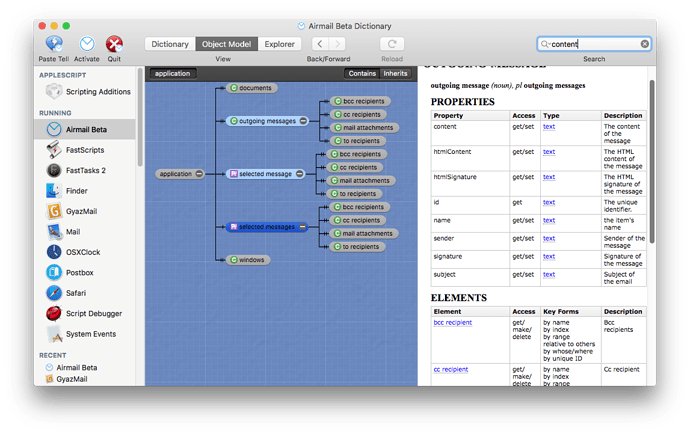Select Script Debugger in sidebar

point(84,313)
